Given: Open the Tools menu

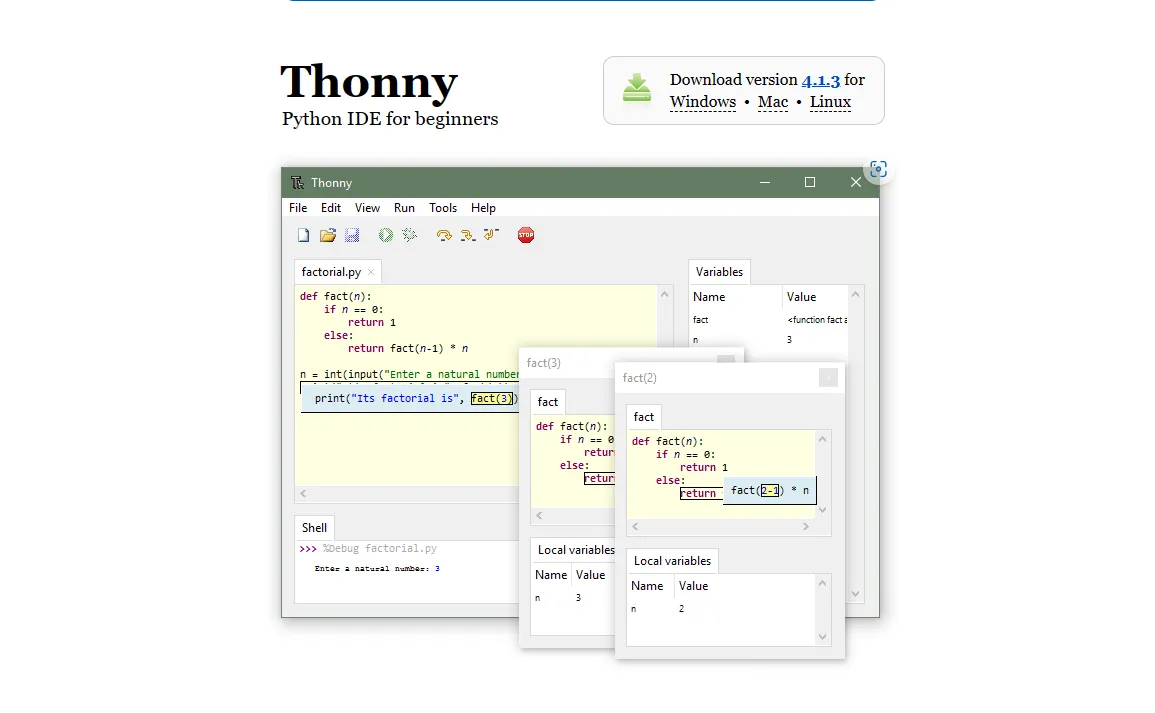Looking at the screenshot, I should coord(443,207).
